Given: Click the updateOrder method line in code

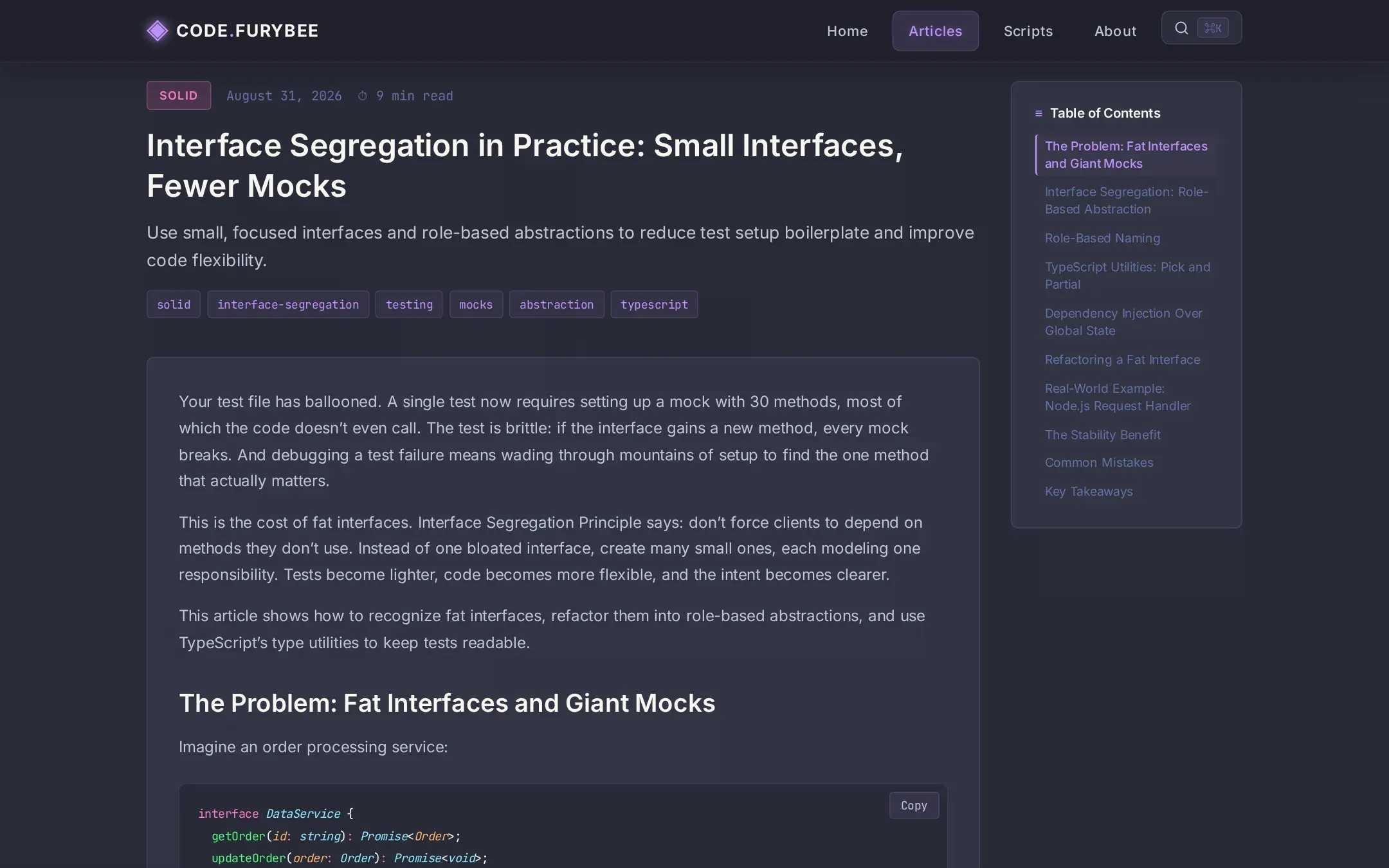Looking at the screenshot, I should pyautogui.click(x=350, y=858).
